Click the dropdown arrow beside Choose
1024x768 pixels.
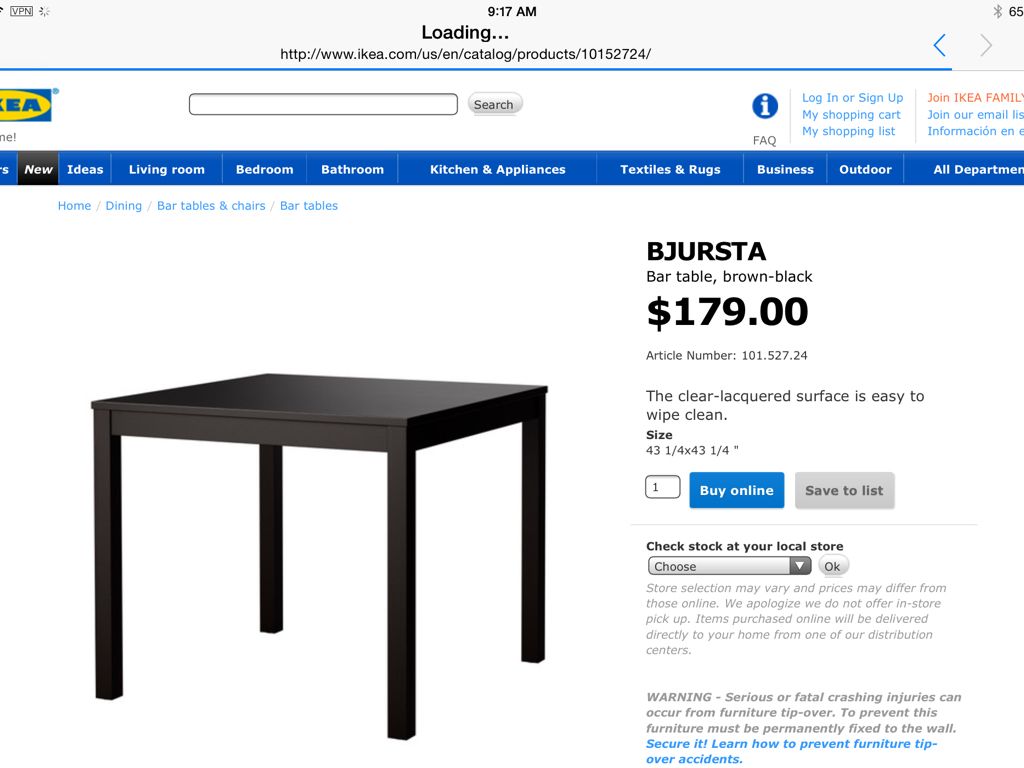point(799,566)
